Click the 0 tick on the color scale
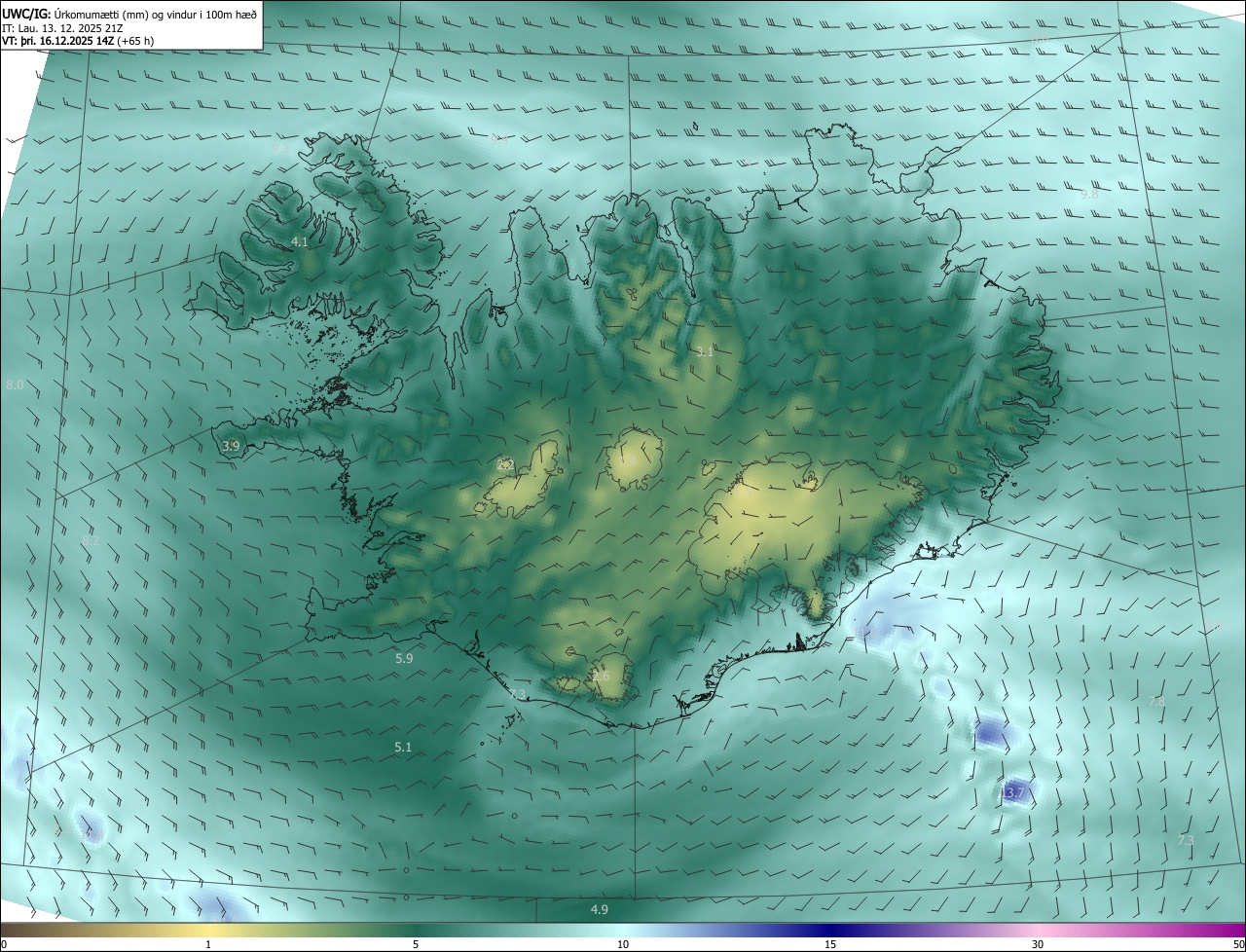Viewport: 1246px width, 952px height. click(x=4, y=944)
